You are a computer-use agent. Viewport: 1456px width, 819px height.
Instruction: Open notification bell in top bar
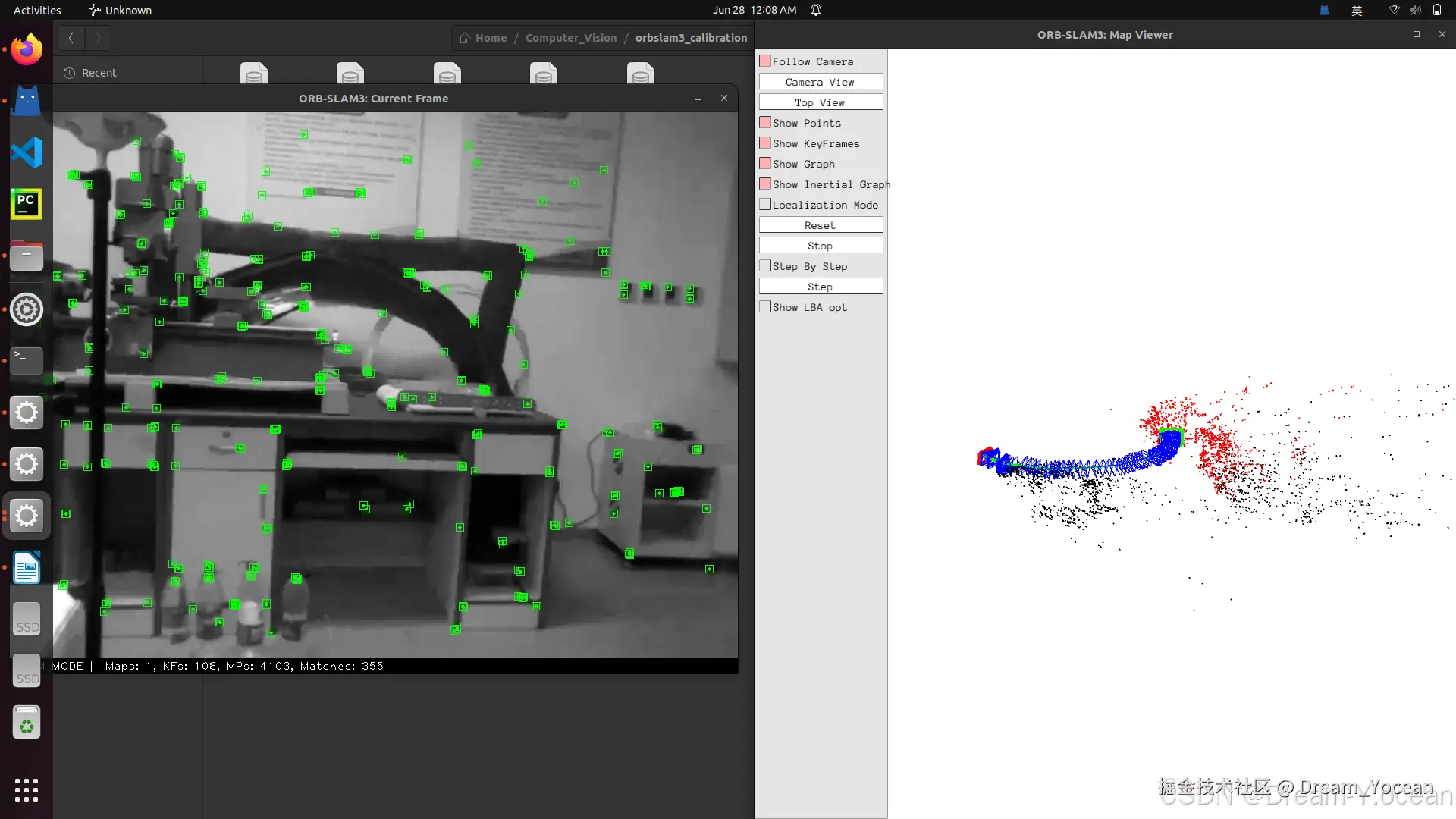coord(816,10)
